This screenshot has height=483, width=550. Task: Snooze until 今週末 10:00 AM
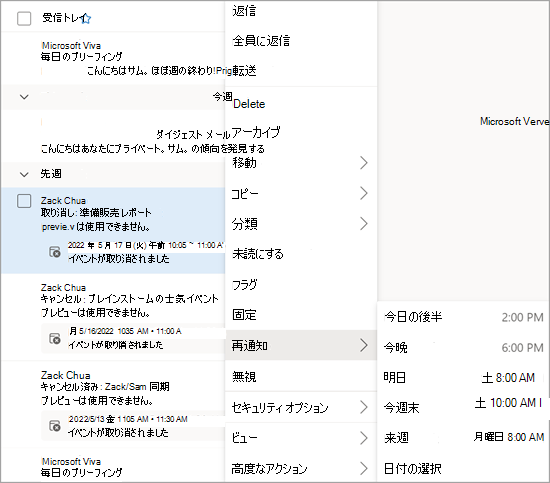click(463, 407)
